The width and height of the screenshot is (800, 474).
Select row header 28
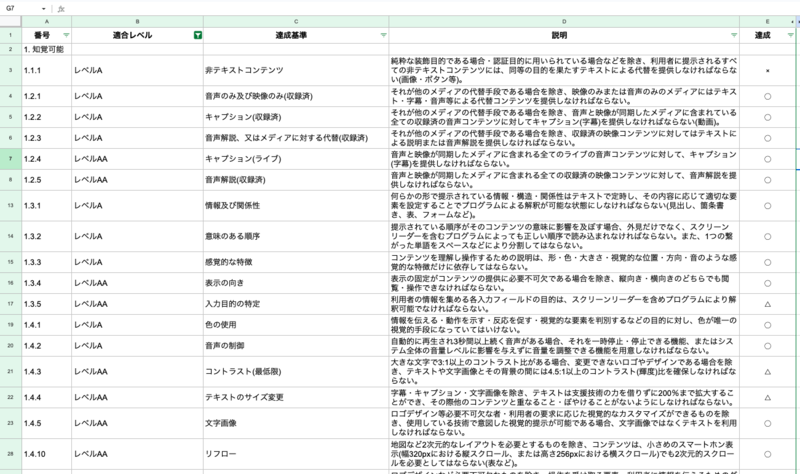10,454
